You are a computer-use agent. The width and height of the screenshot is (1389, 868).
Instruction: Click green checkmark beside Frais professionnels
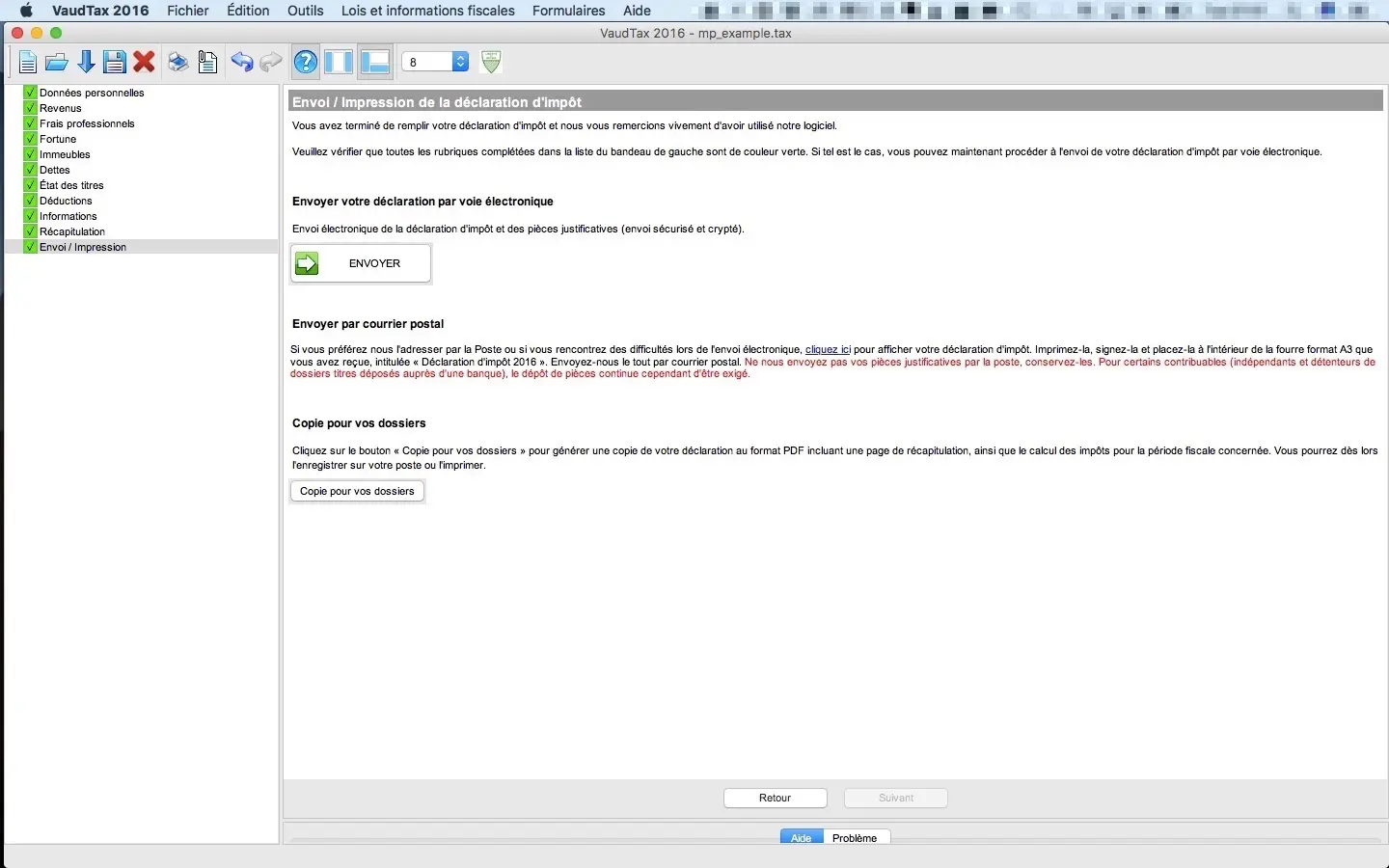(x=30, y=123)
